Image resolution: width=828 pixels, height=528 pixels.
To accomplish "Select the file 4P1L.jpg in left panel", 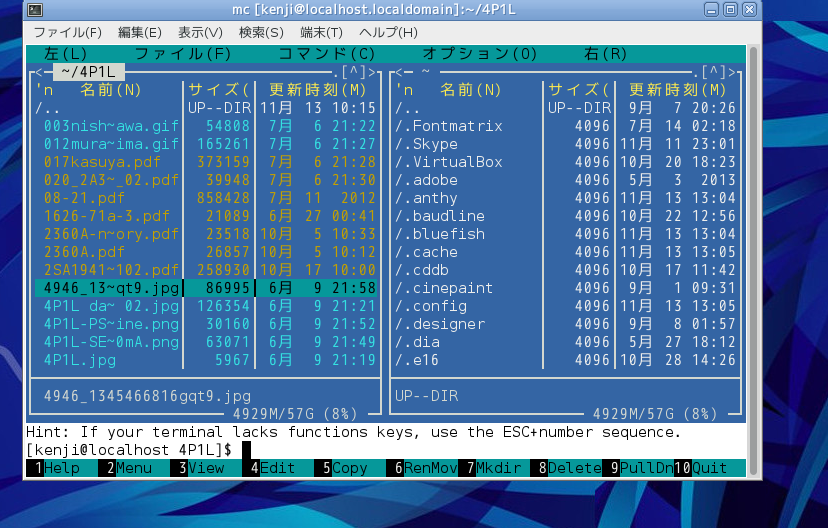I will [80, 360].
